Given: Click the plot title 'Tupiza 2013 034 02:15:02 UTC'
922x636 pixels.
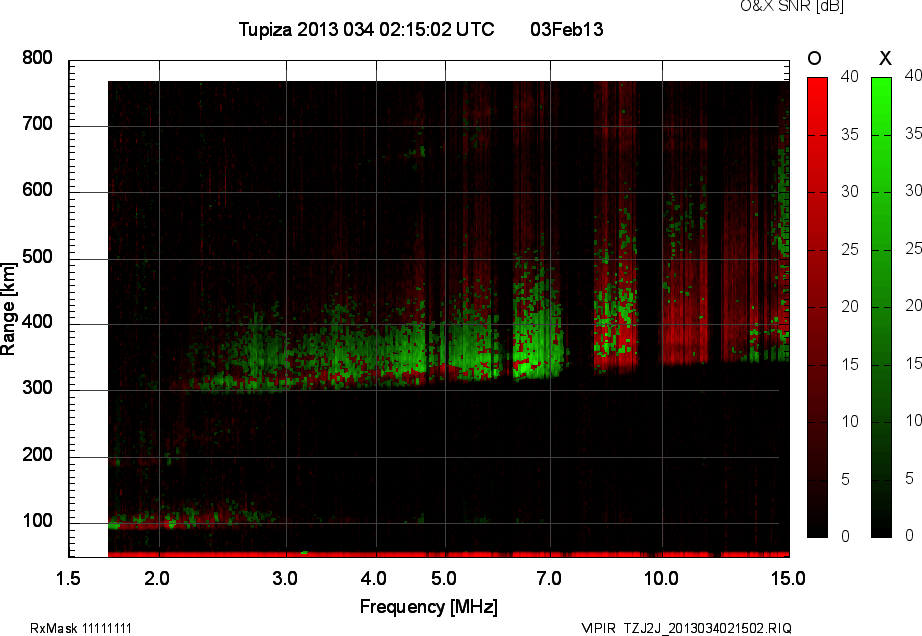Looking at the screenshot, I should point(366,30).
